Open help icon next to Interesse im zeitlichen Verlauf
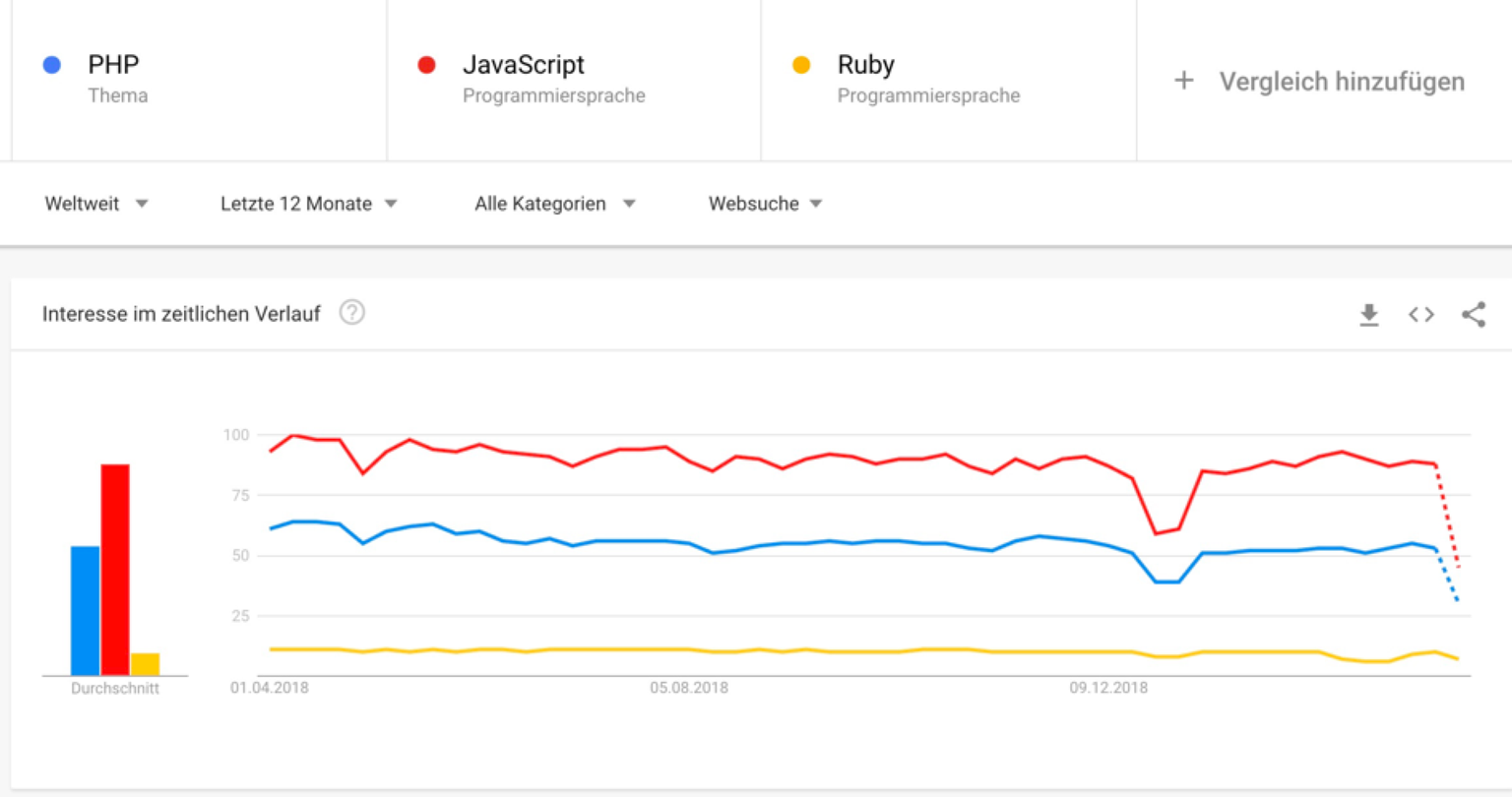The width and height of the screenshot is (1512, 797). pyautogui.click(x=351, y=313)
